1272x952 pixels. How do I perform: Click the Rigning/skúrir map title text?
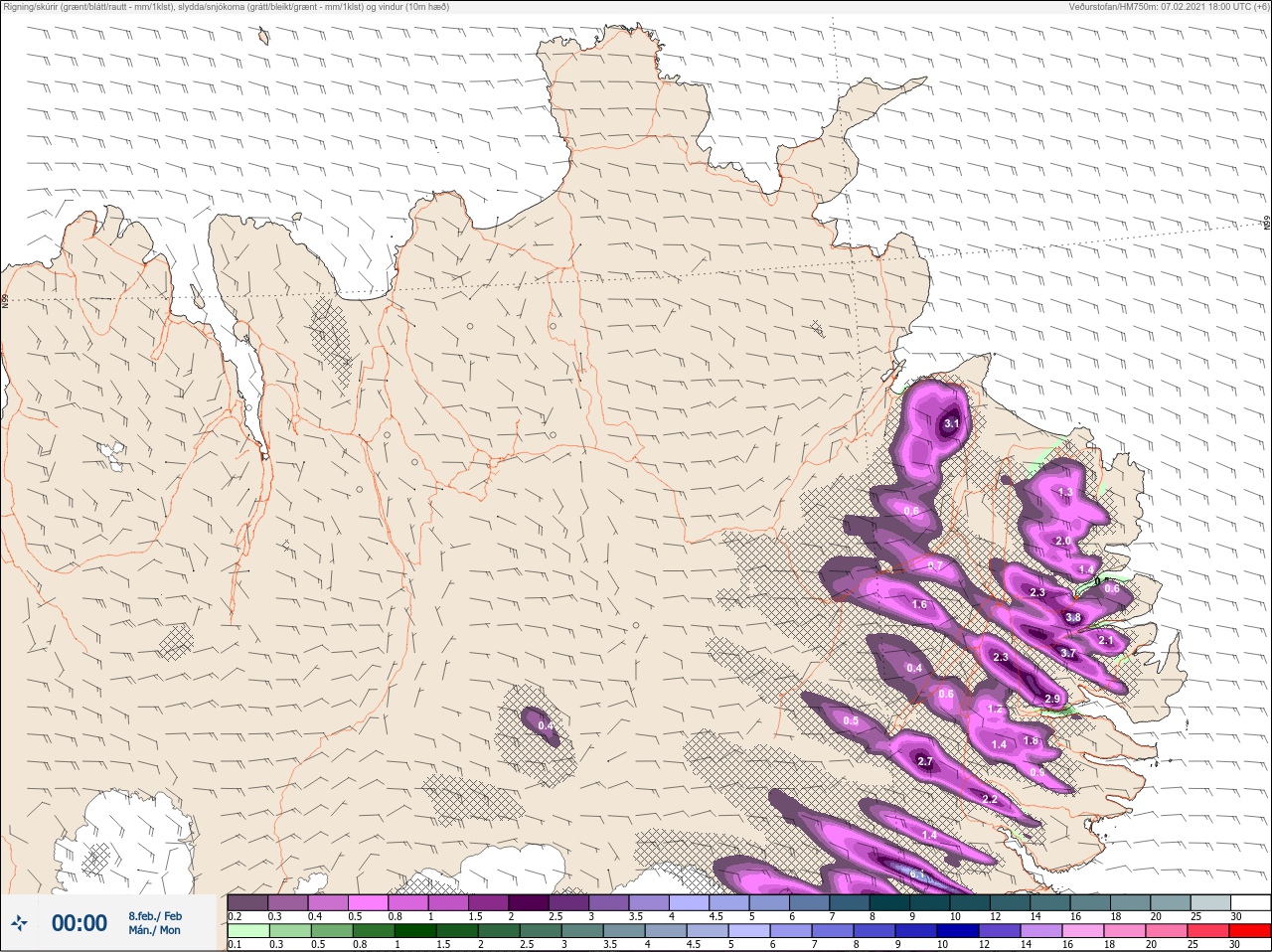227,7
